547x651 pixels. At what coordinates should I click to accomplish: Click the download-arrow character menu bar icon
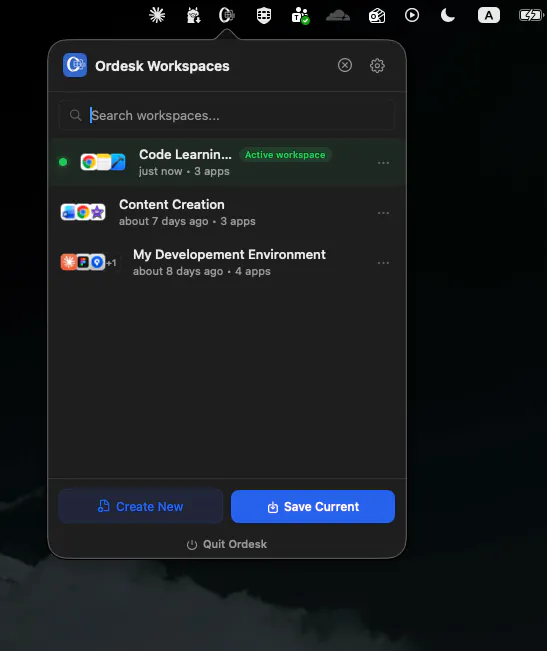[x=193, y=15]
